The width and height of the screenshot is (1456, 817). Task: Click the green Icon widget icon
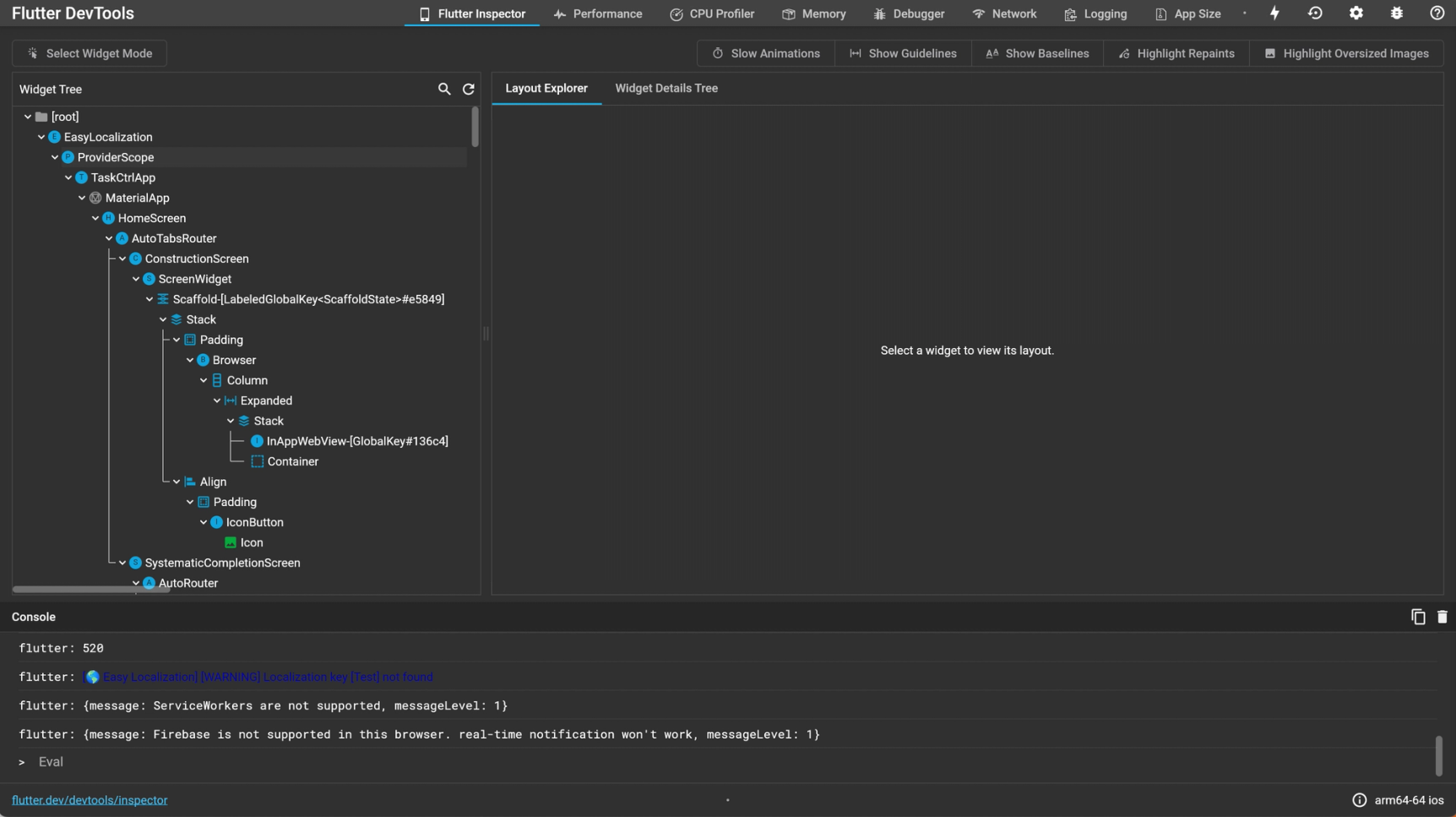(231, 542)
